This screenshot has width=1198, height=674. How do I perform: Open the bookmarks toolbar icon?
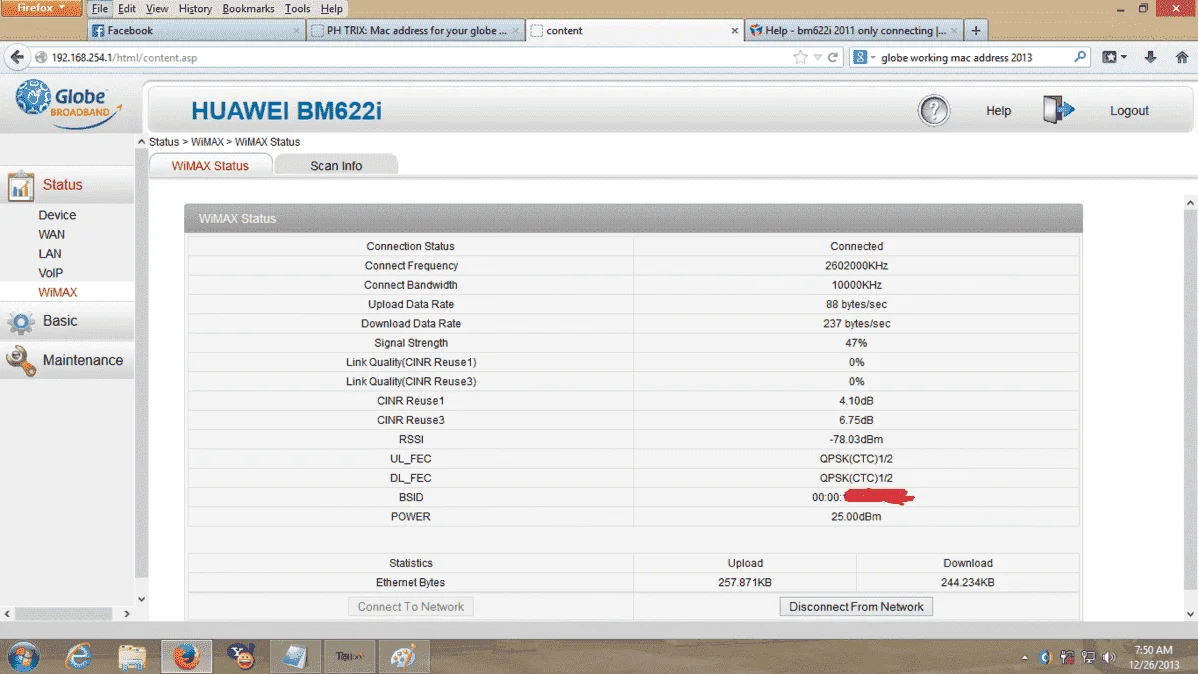click(1109, 57)
